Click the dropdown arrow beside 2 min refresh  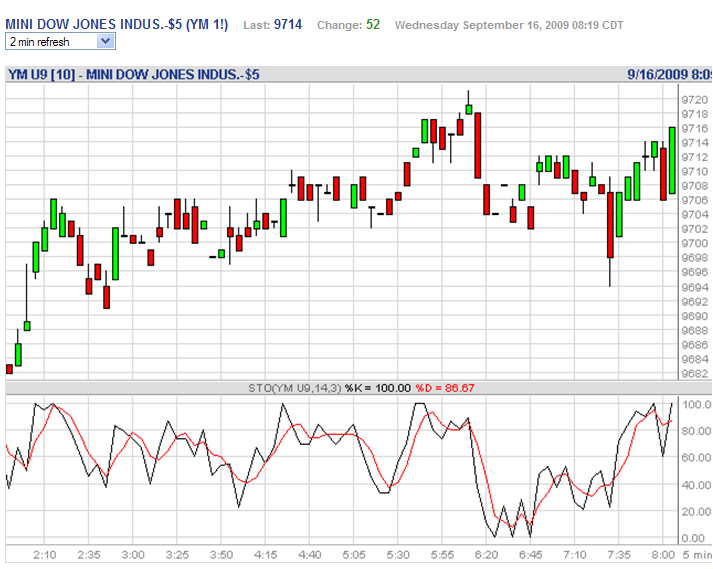pos(105,41)
